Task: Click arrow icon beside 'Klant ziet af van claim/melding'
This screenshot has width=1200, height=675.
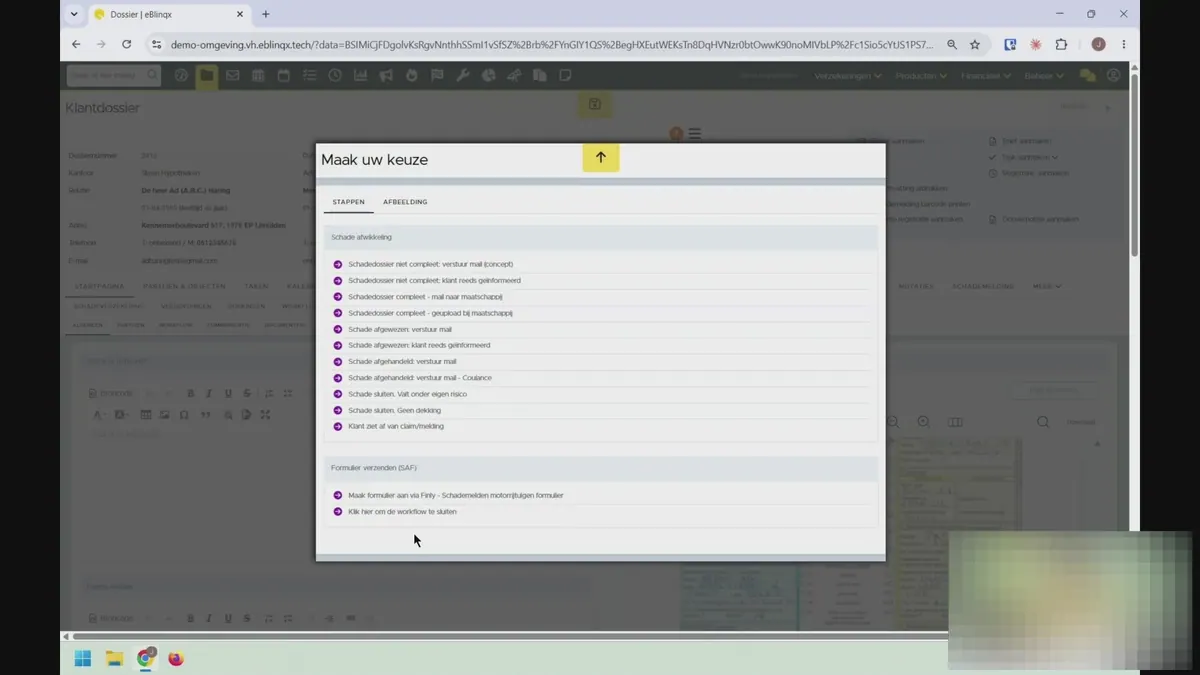Action: point(338,427)
